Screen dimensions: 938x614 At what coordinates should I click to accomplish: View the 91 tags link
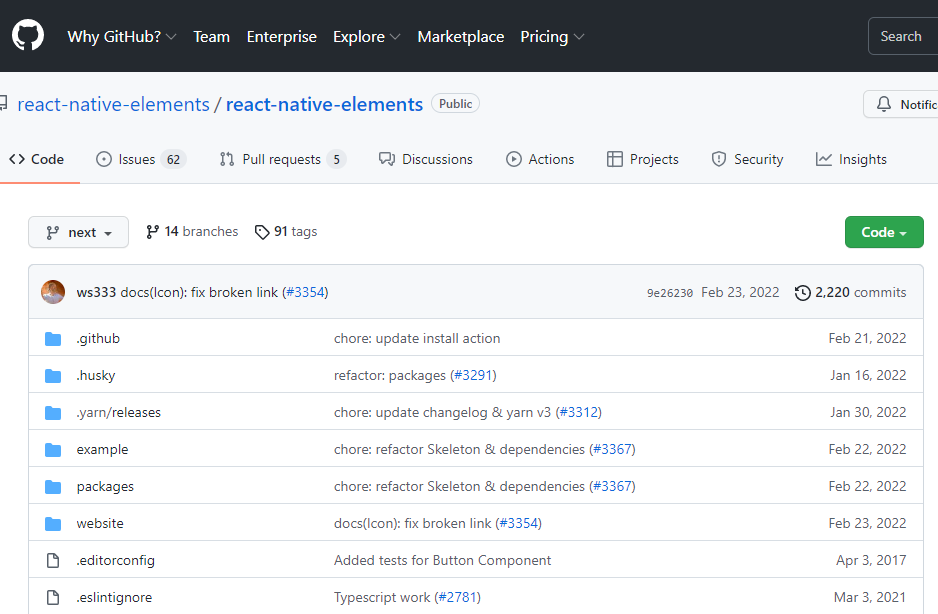click(286, 232)
